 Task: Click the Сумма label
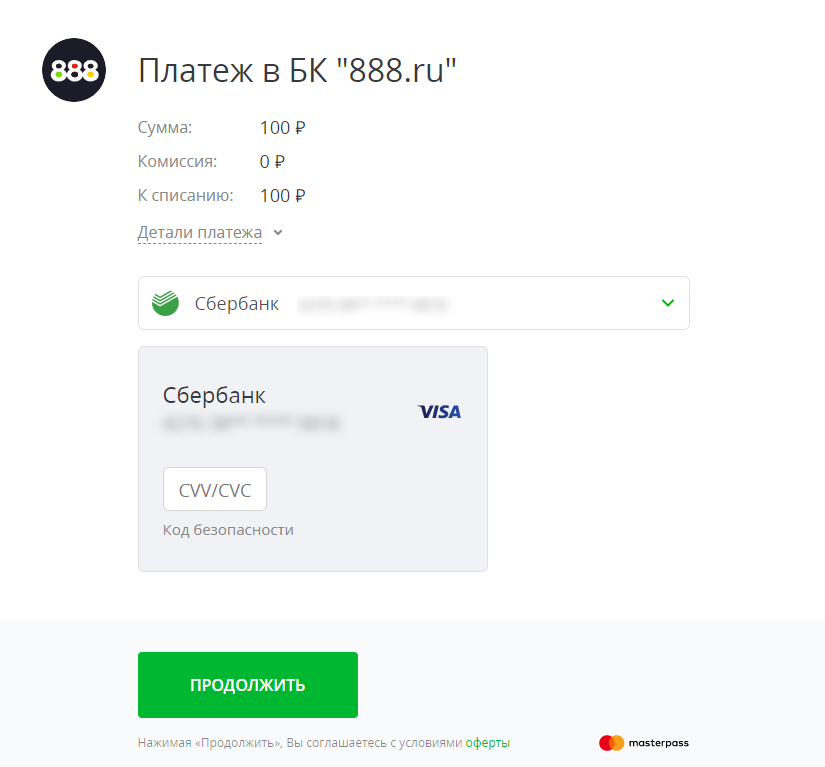[165, 128]
